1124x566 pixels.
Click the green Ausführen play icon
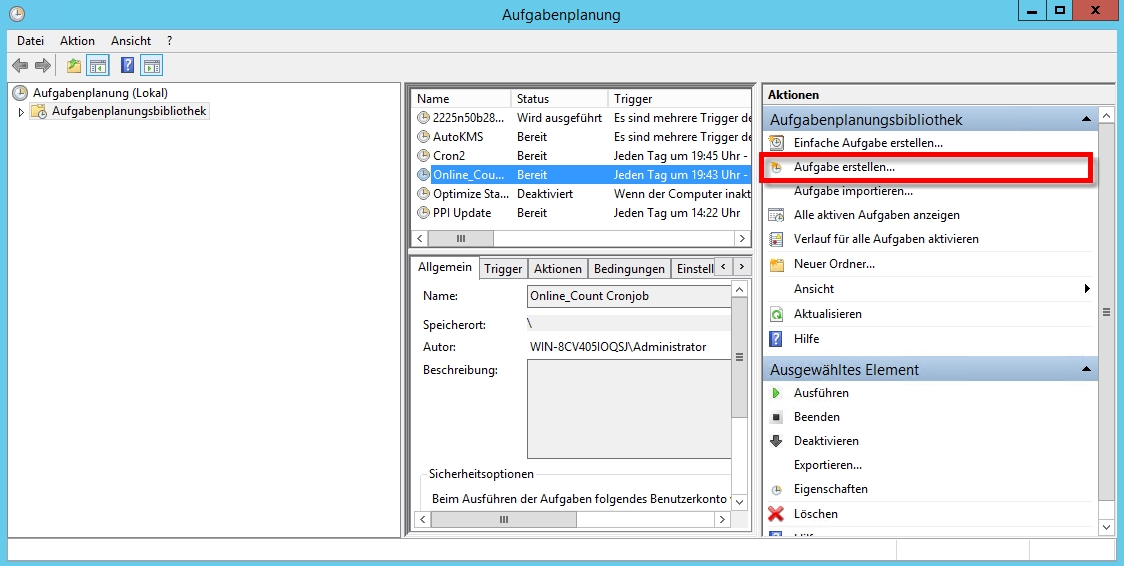click(x=776, y=393)
